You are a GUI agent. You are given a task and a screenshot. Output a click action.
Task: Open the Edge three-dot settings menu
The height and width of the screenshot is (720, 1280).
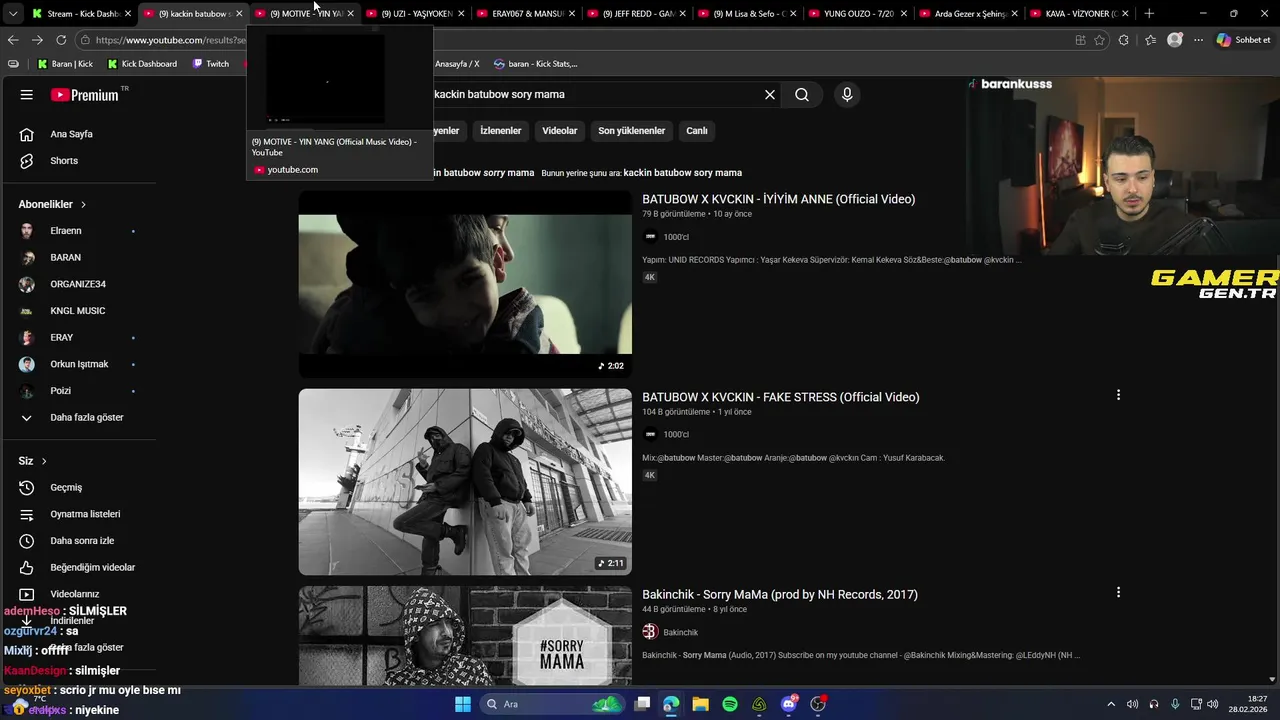(1198, 40)
